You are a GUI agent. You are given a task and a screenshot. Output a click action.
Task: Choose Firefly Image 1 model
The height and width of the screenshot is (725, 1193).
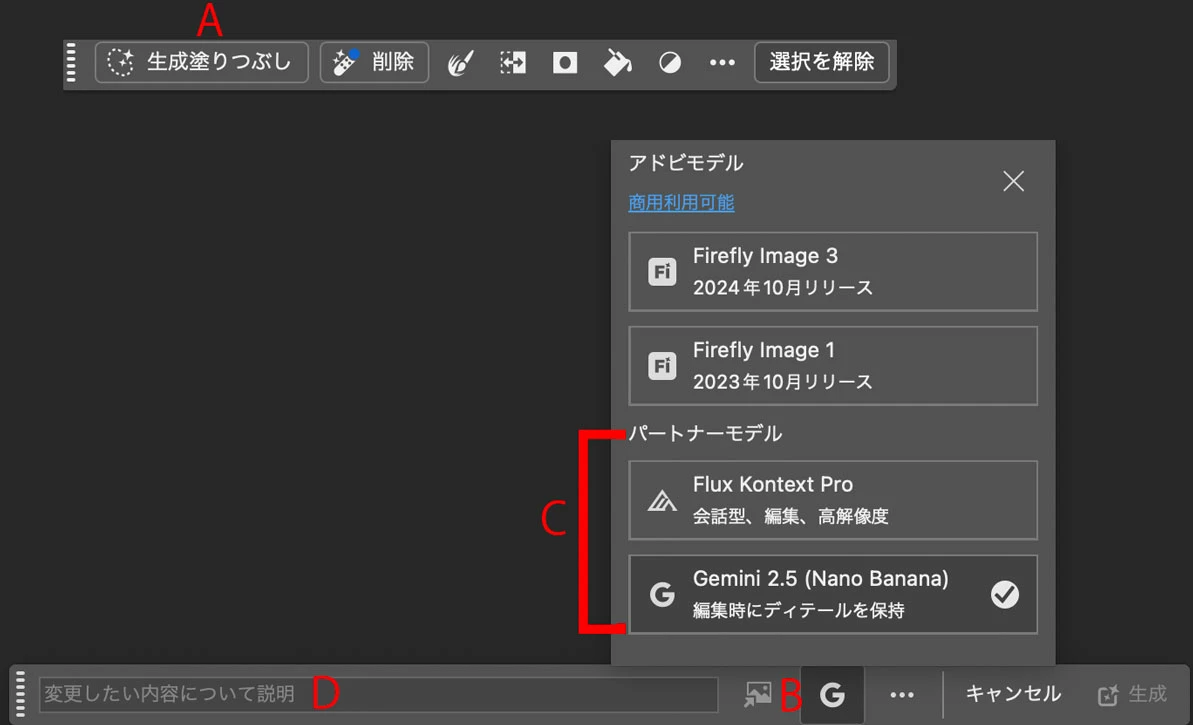833,366
